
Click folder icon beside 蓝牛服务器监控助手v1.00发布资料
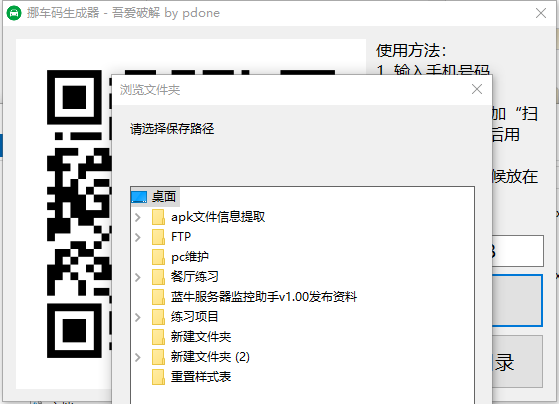[158, 297]
